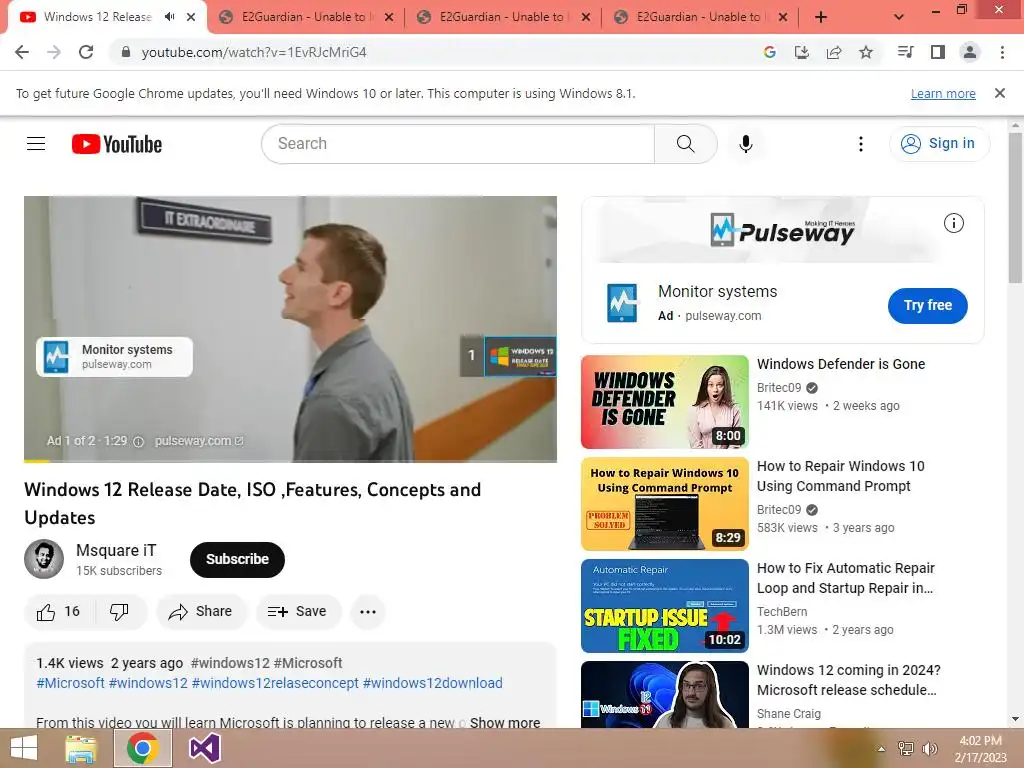
Task: Go back to the previous page
Action: click(22, 52)
